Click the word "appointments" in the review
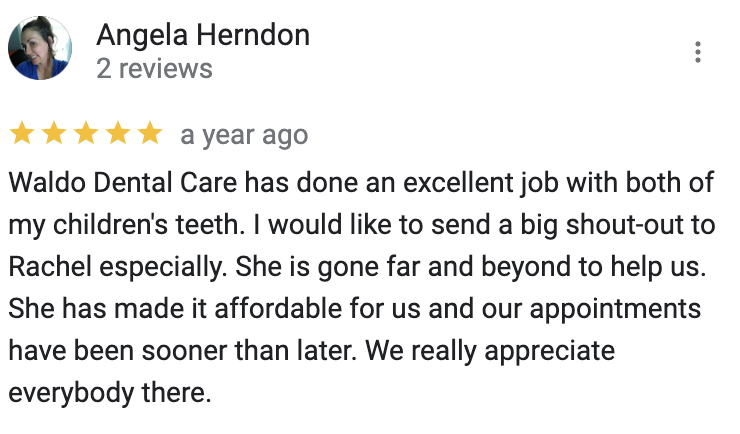 [615, 311]
